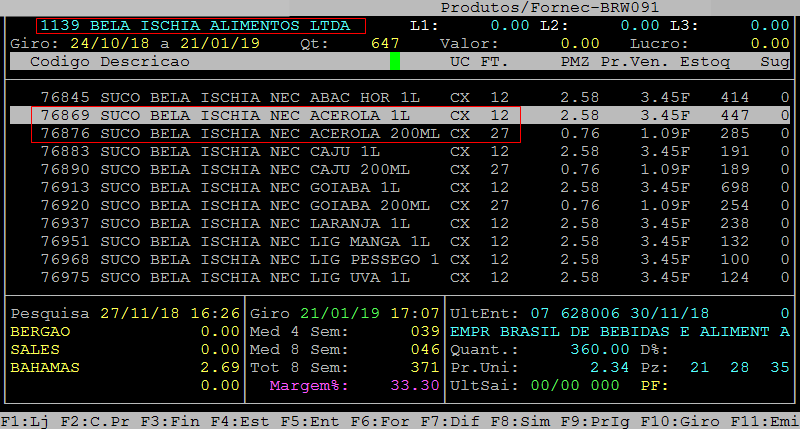
Task: Click the Margem% value 33.30
Action: pos(413,385)
